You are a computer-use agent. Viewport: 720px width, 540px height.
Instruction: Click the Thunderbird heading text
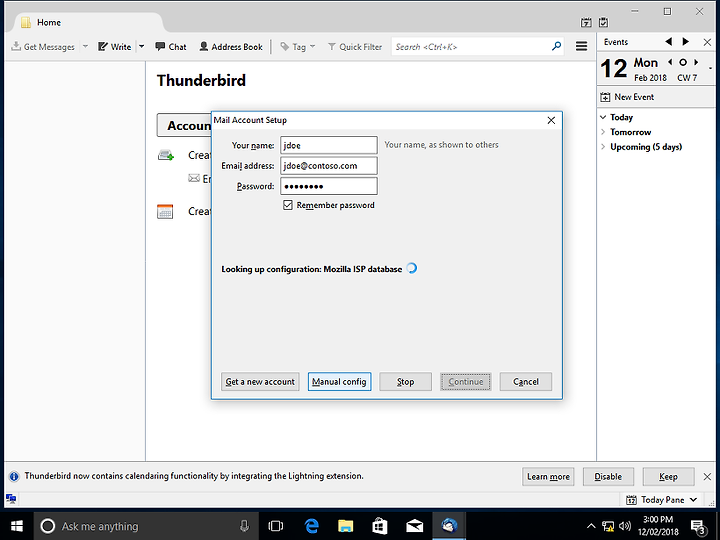pyautogui.click(x=202, y=81)
